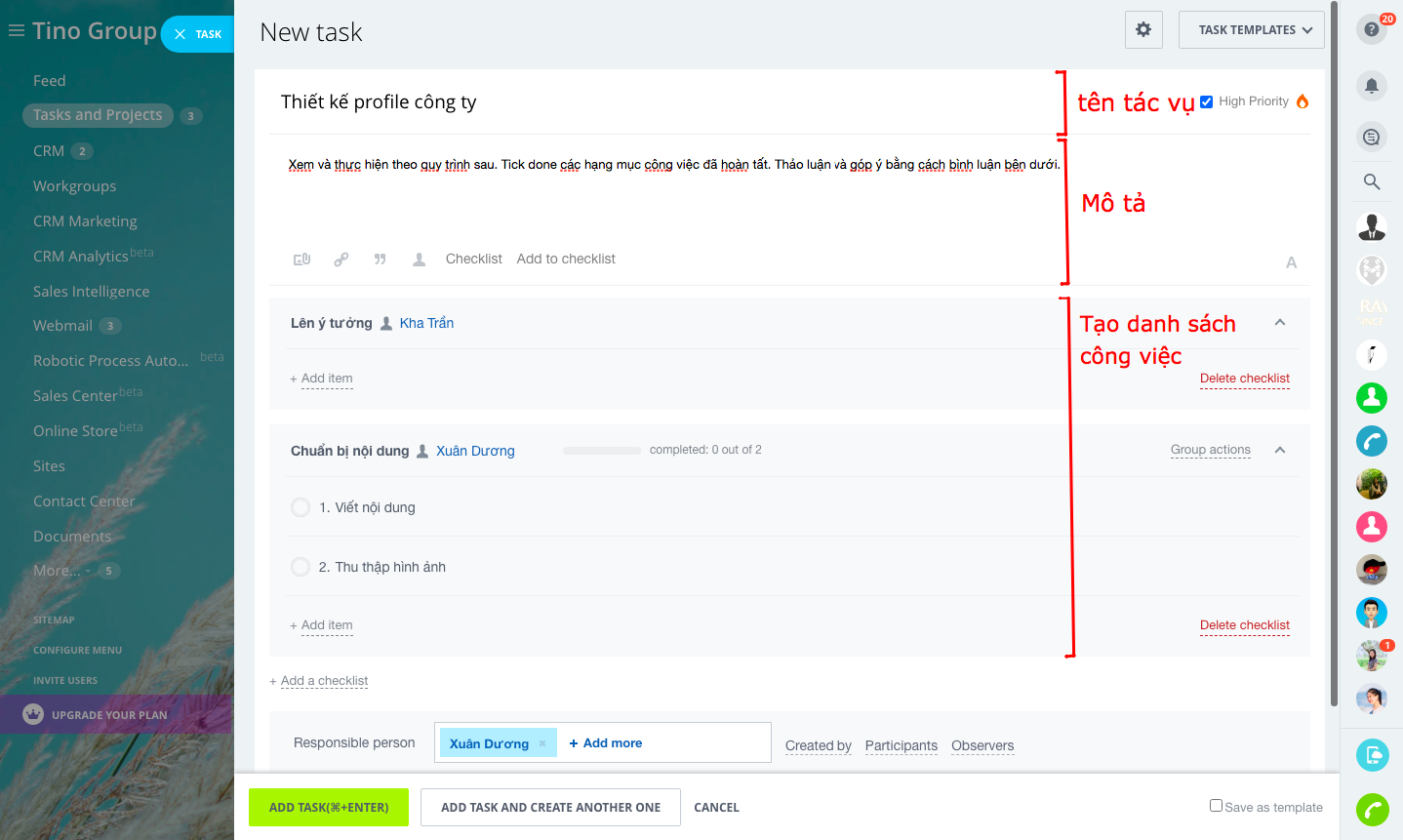This screenshot has height=840, width=1403.
Task: Switch to Observers option
Action: click(x=982, y=746)
